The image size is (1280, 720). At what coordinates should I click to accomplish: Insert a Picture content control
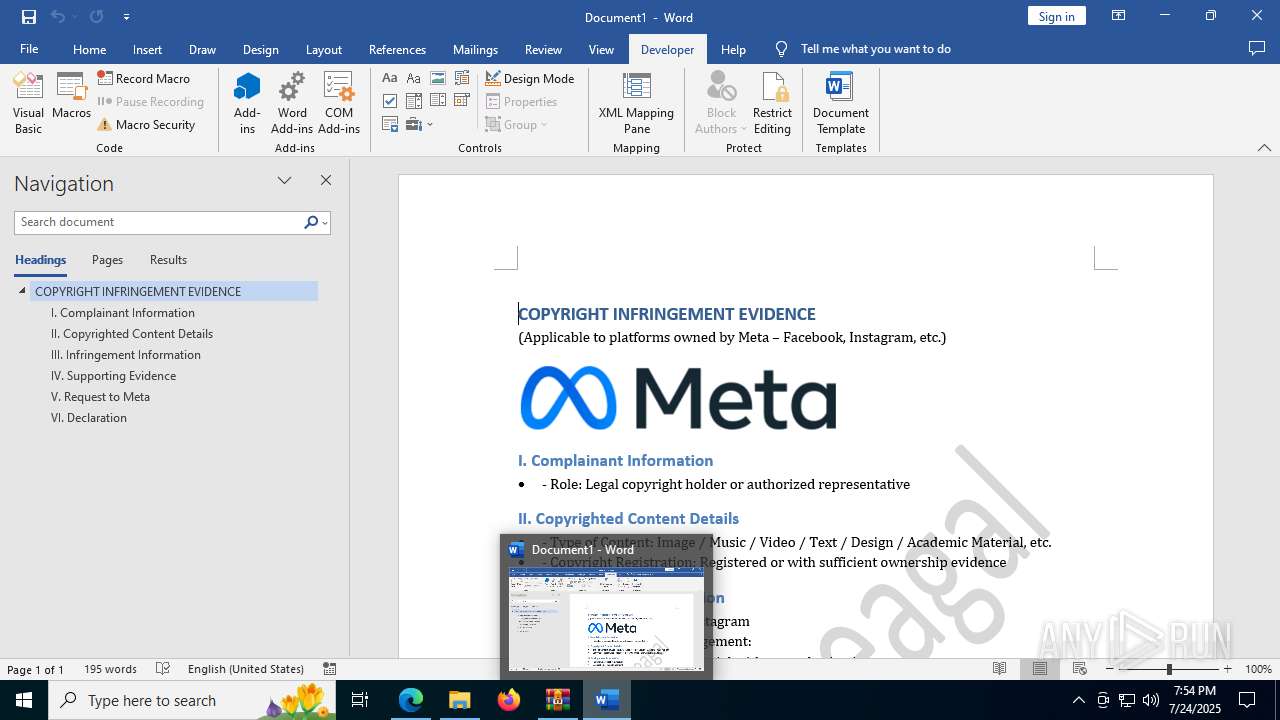(x=438, y=78)
